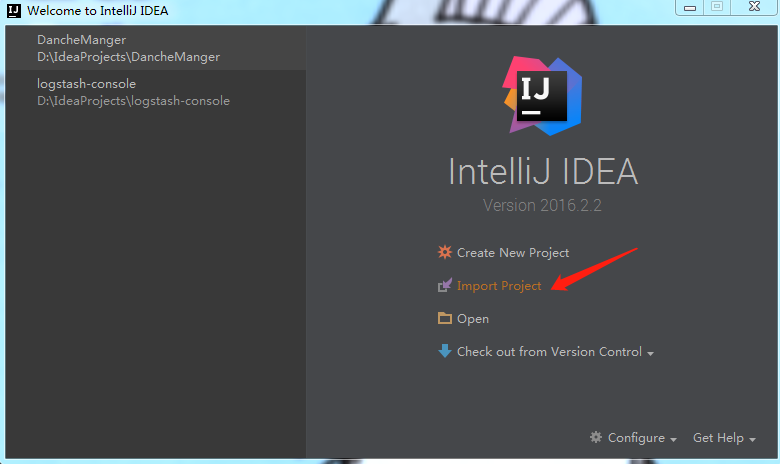Open the logstash-console recent project

tap(156, 92)
